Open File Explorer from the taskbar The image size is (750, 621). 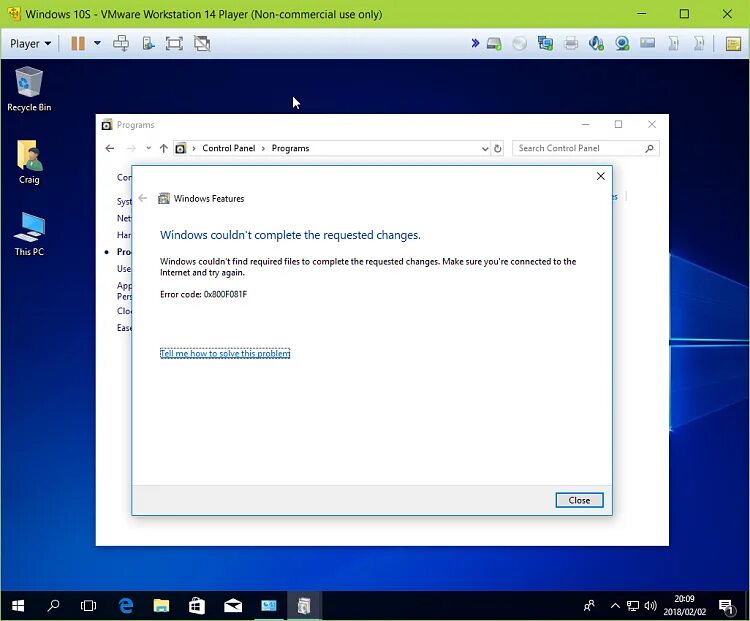[161, 606]
